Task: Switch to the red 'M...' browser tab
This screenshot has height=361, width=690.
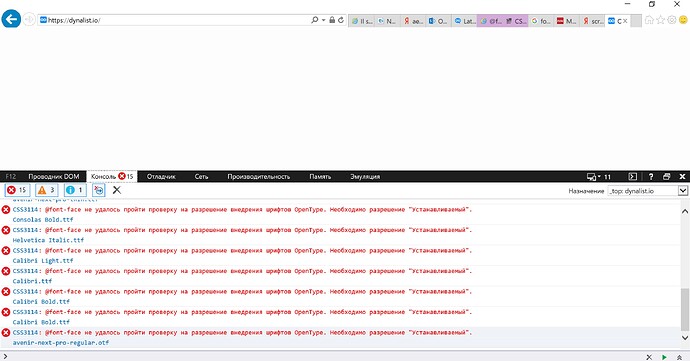Action: point(566,21)
